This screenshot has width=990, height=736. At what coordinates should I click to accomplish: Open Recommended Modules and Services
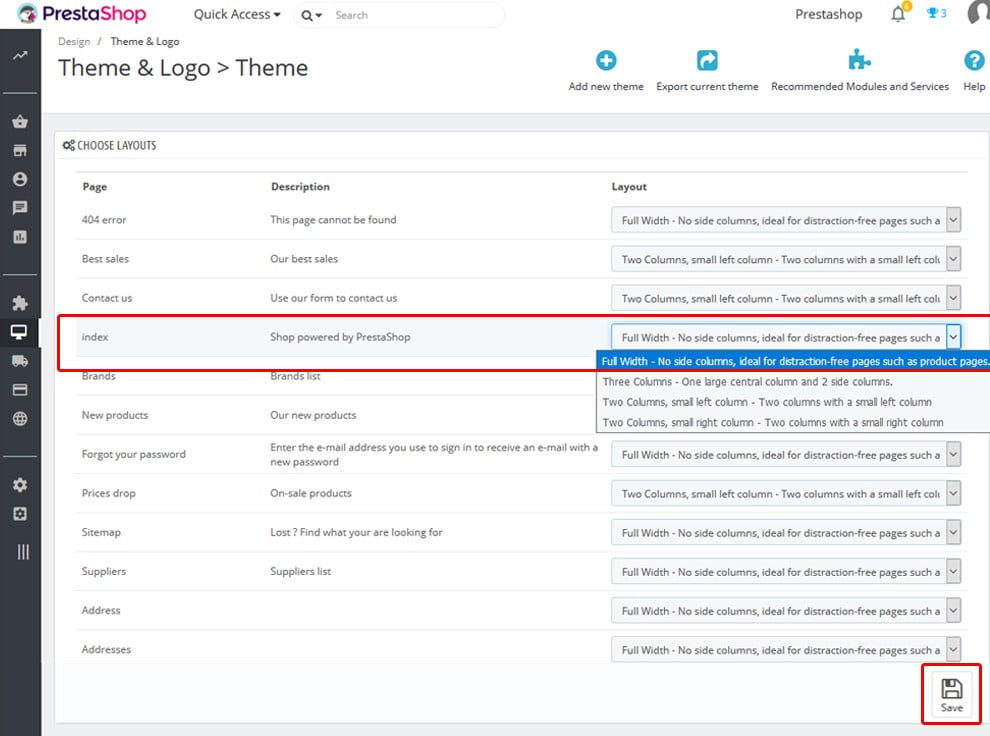coord(859,61)
